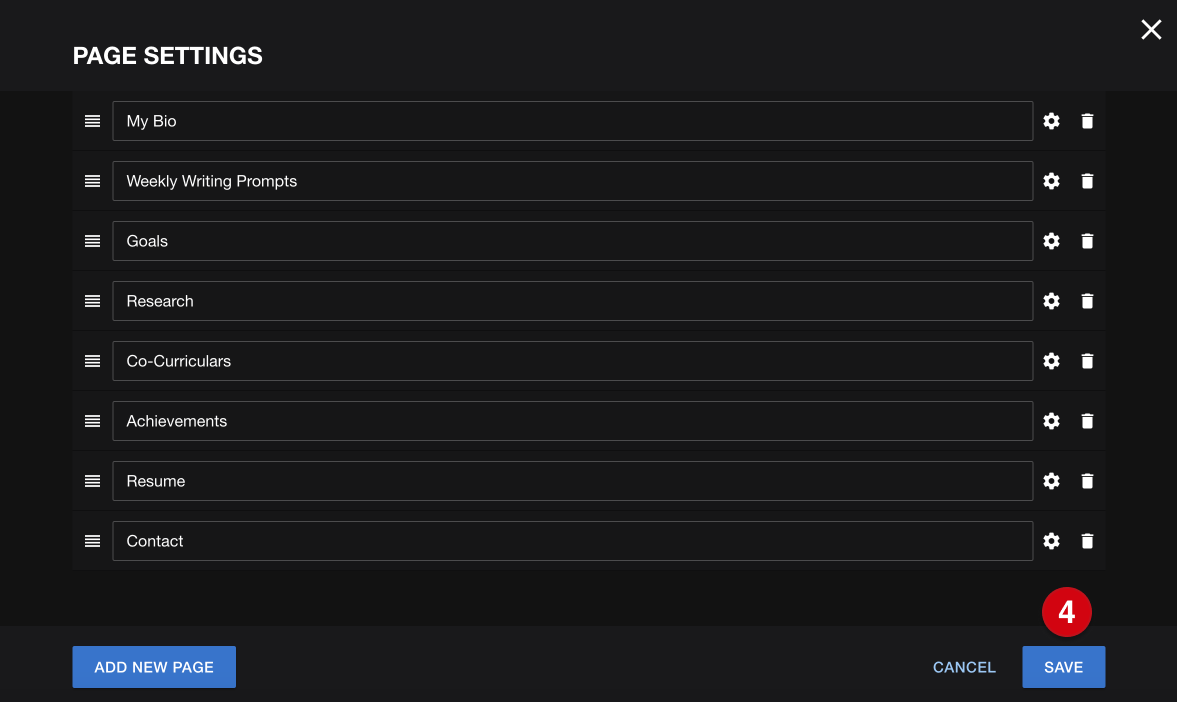Focus the Research page name field
This screenshot has height=702, width=1177.
coord(572,301)
